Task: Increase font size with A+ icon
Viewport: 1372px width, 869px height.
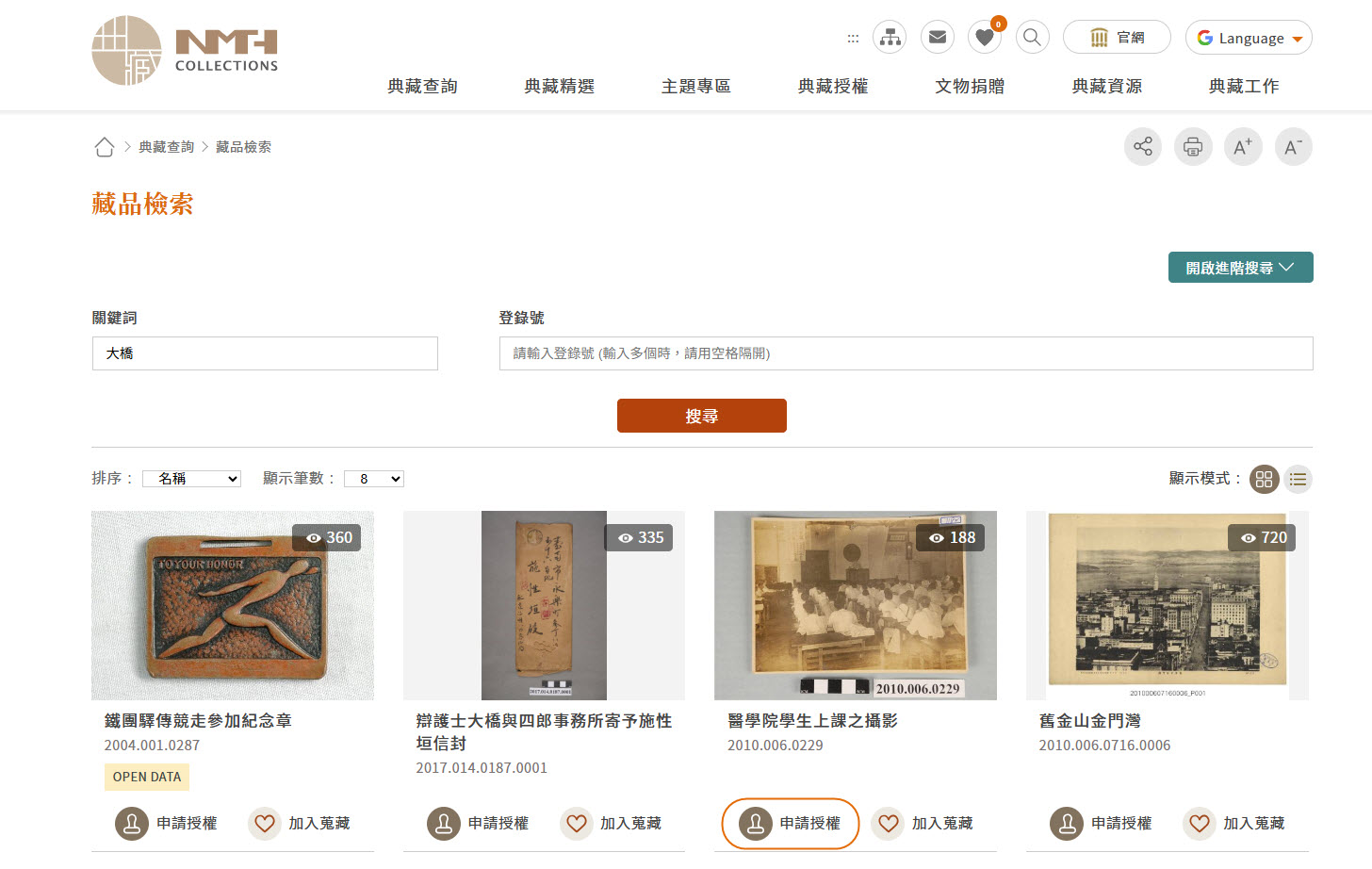Action: [1243, 147]
